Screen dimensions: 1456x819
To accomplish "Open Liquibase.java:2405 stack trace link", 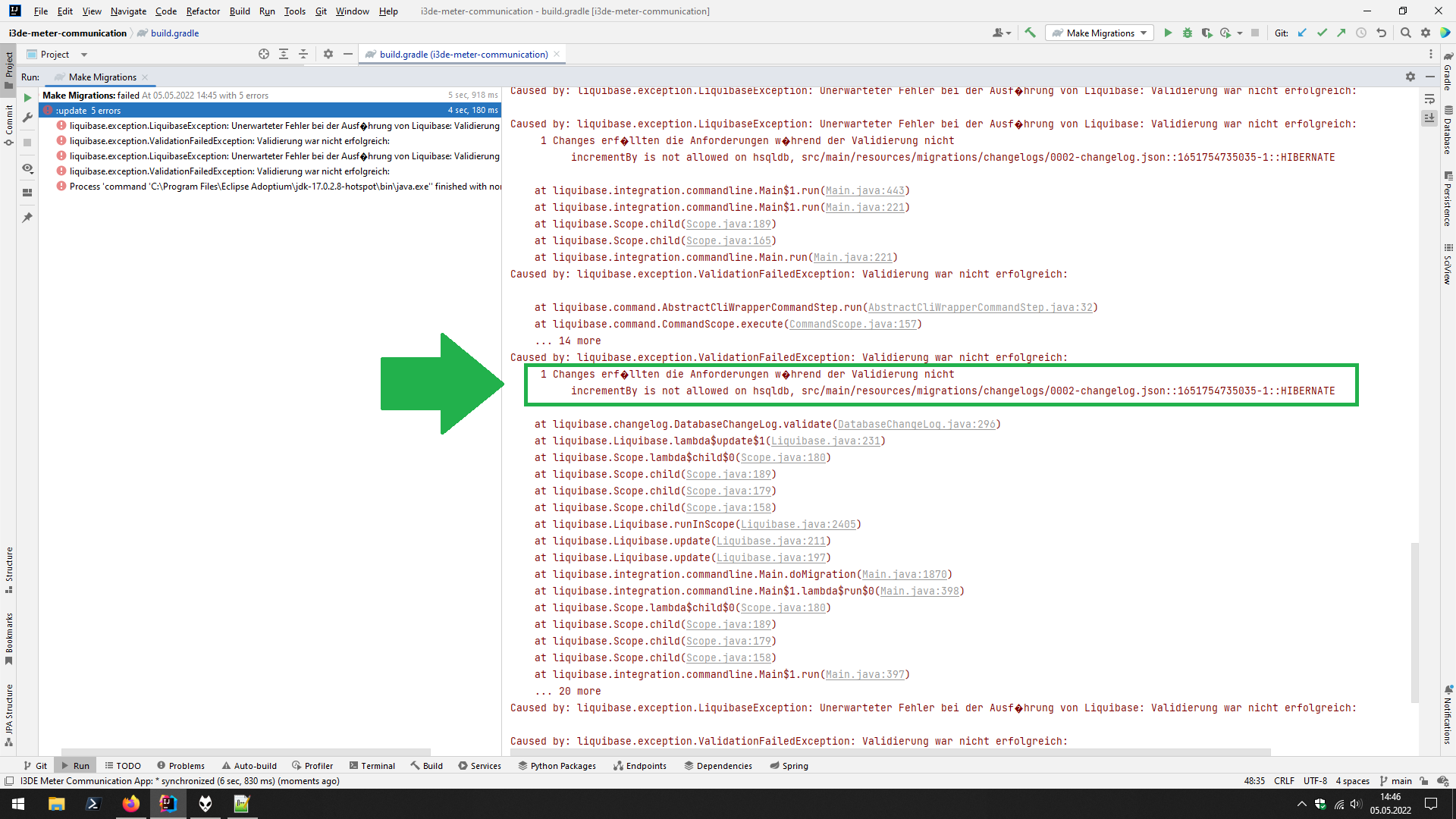I will pyautogui.click(x=798, y=524).
